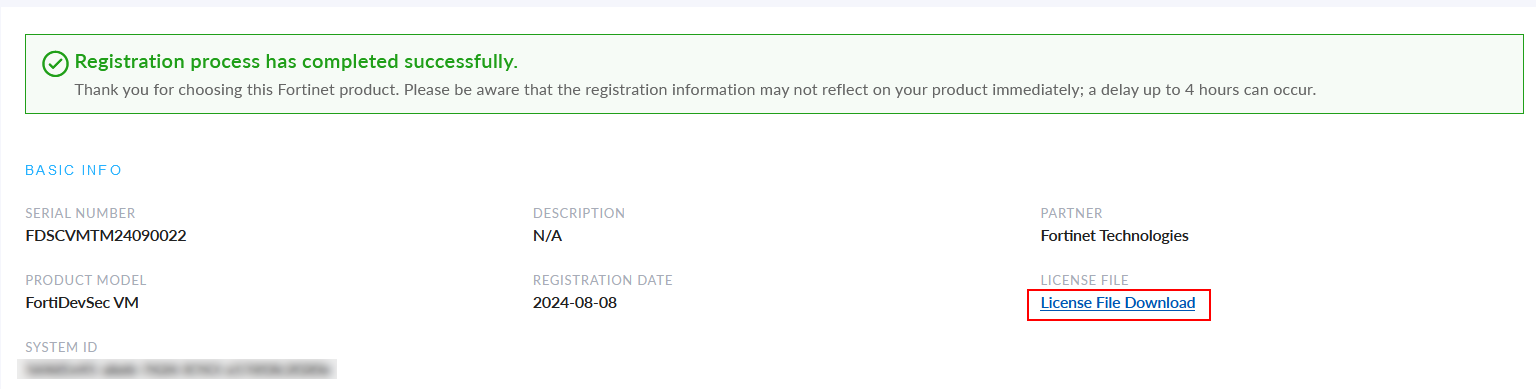This screenshot has height=389, width=1536.
Task: Click the SERIAL NUMBER field label
Action: click(x=80, y=213)
